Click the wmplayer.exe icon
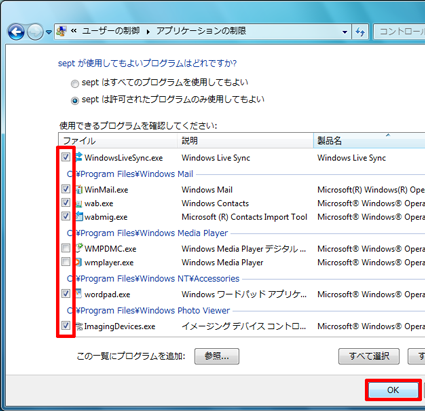 tap(79, 262)
